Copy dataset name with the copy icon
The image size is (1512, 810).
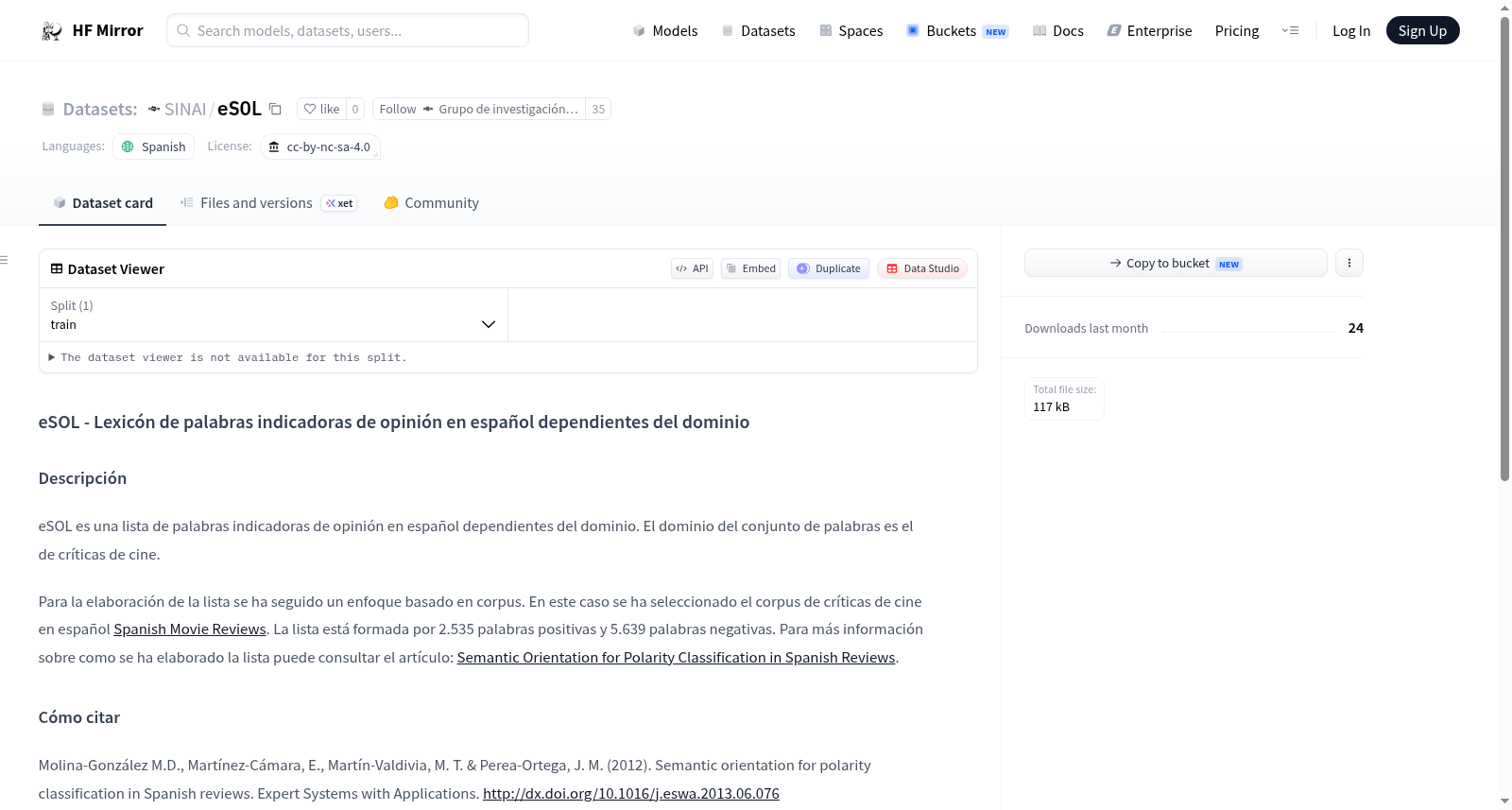pyautogui.click(x=275, y=109)
